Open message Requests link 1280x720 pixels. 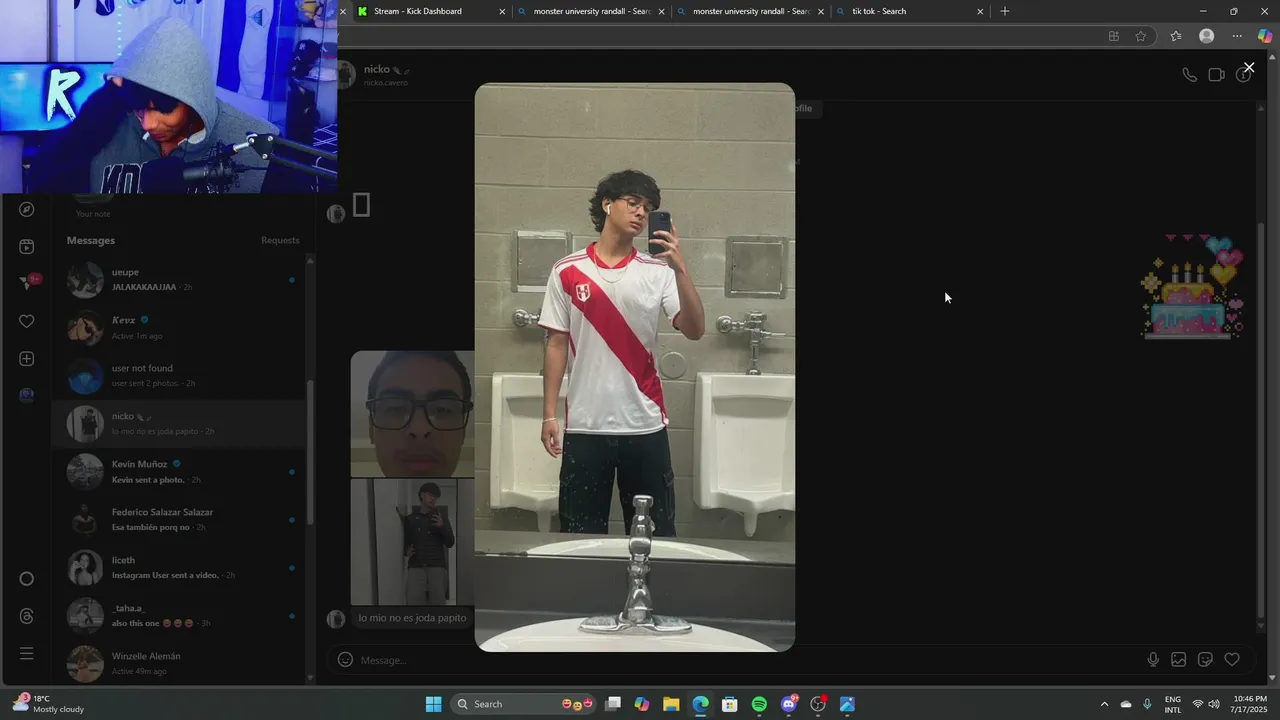pyautogui.click(x=280, y=240)
